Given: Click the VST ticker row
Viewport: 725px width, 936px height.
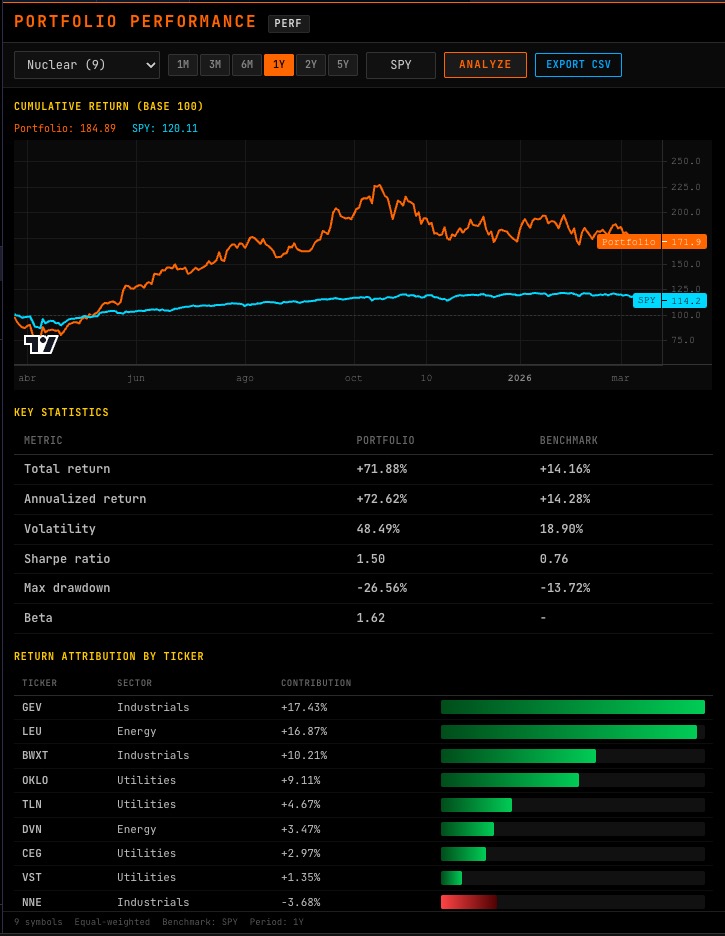Looking at the screenshot, I should (x=363, y=878).
